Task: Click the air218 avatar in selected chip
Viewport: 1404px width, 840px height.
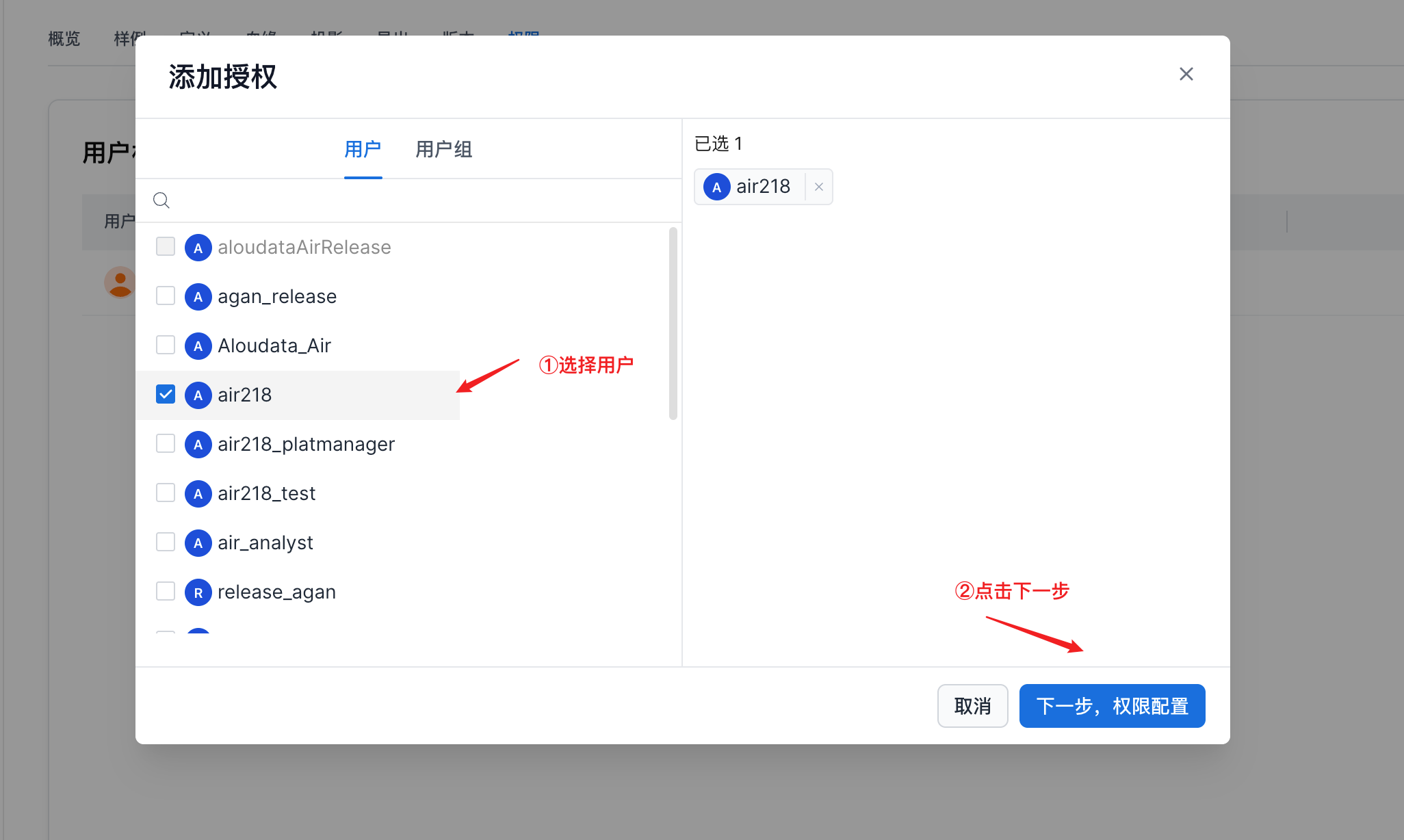Action: tap(716, 187)
